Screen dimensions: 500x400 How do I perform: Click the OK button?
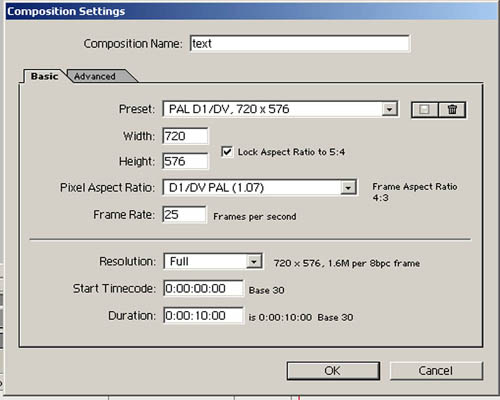pos(333,371)
